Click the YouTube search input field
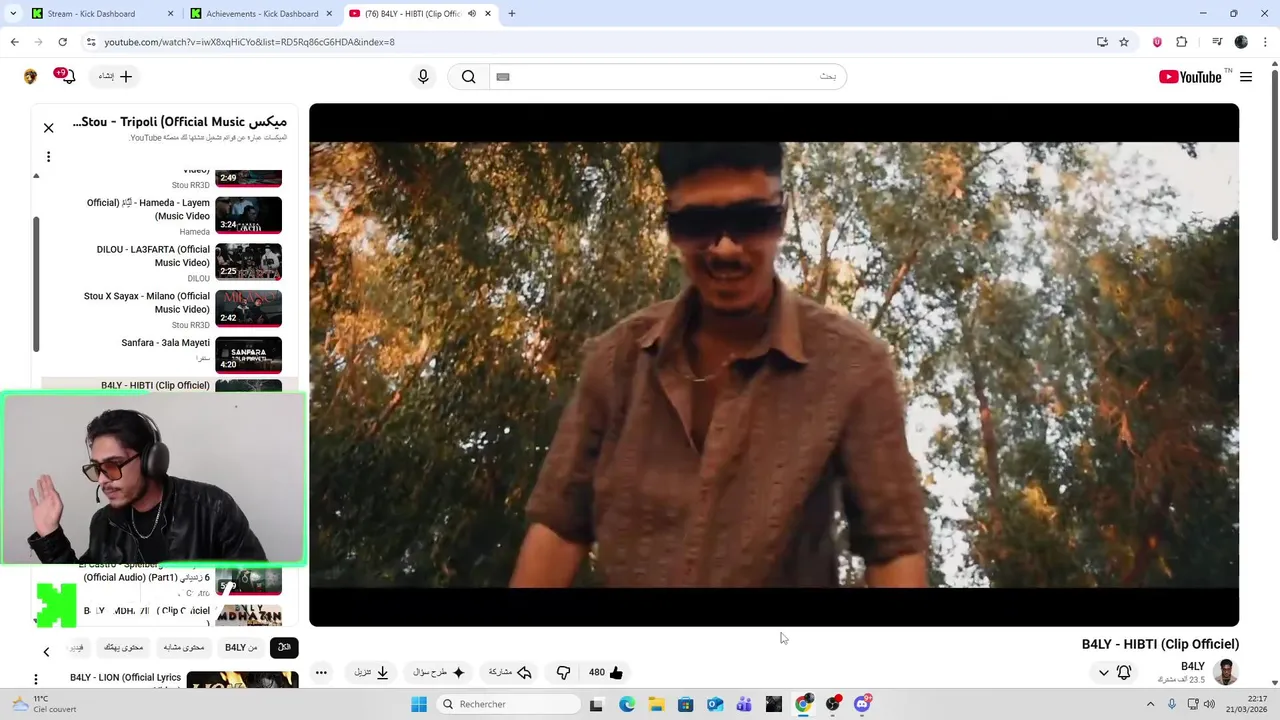Screen dimensions: 1280x720 point(667,77)
